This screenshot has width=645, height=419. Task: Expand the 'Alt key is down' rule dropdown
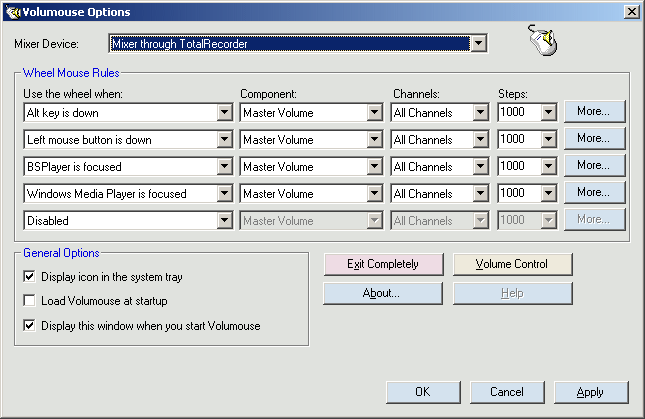click(x=224, y=113)
